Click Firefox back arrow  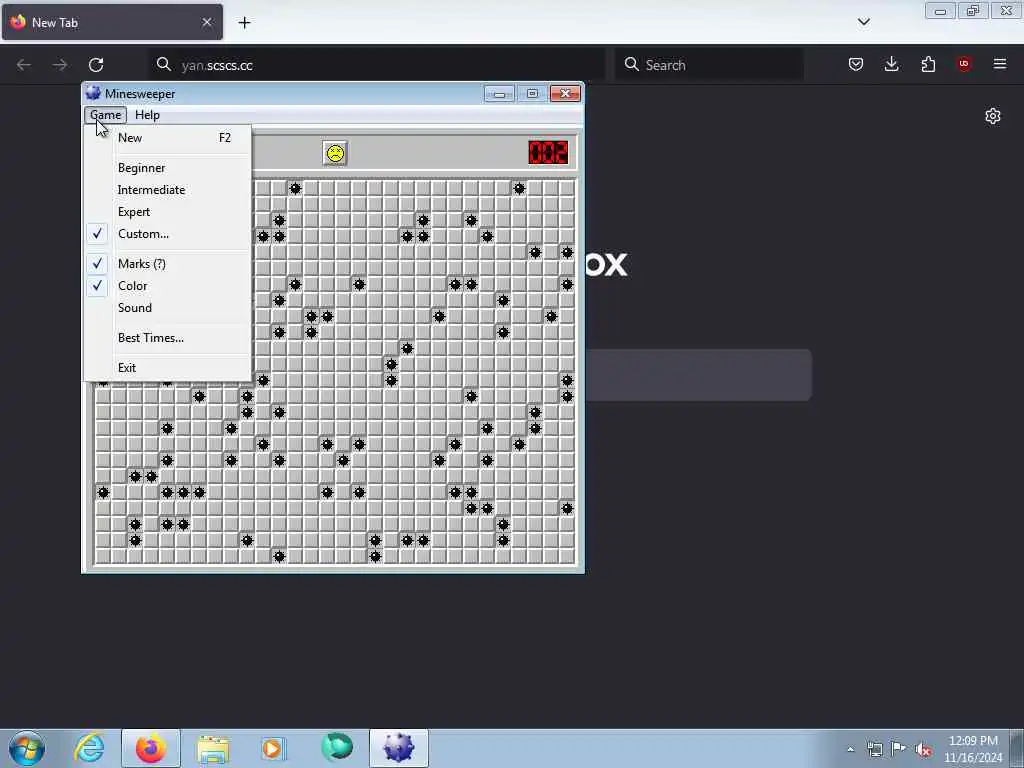point(24,65)
